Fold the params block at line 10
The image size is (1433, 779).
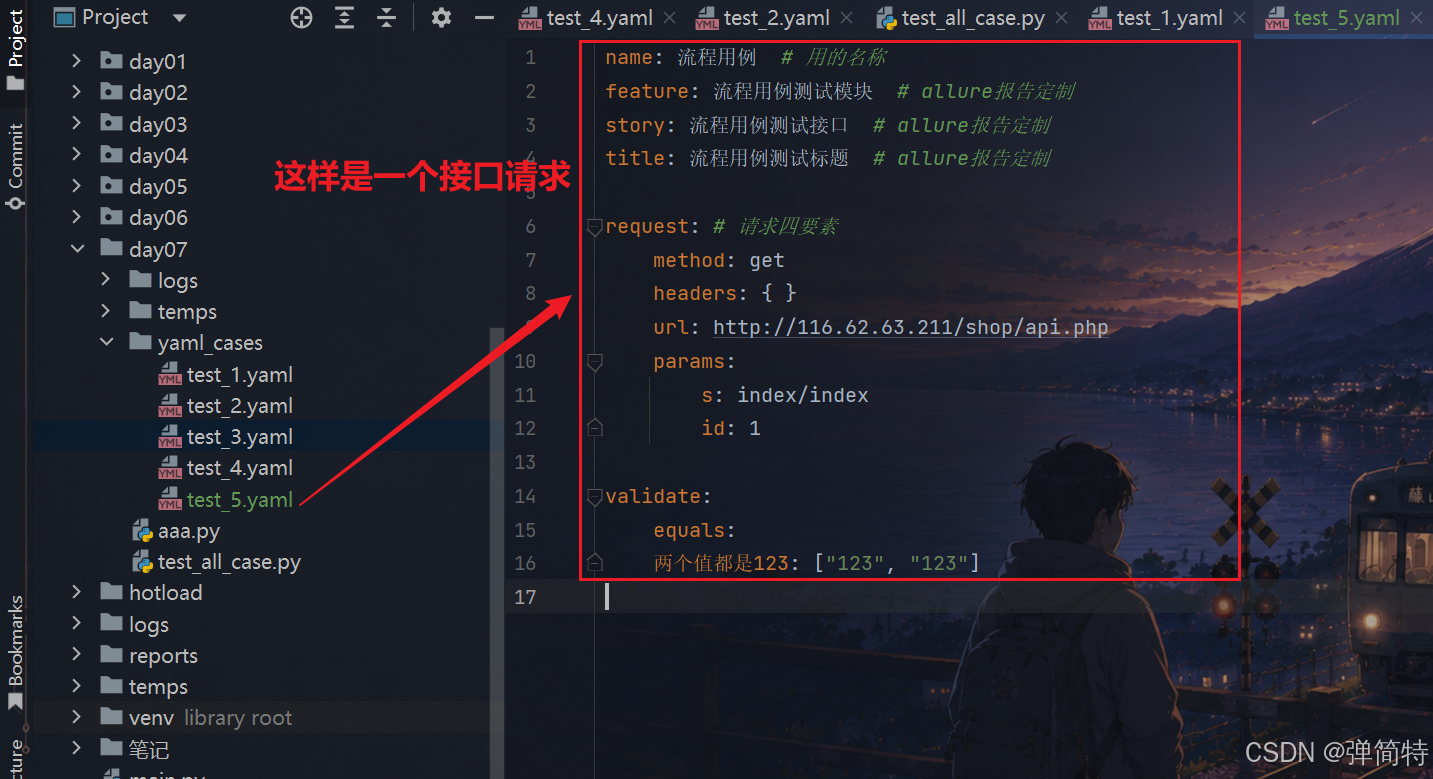coord(595,361)
